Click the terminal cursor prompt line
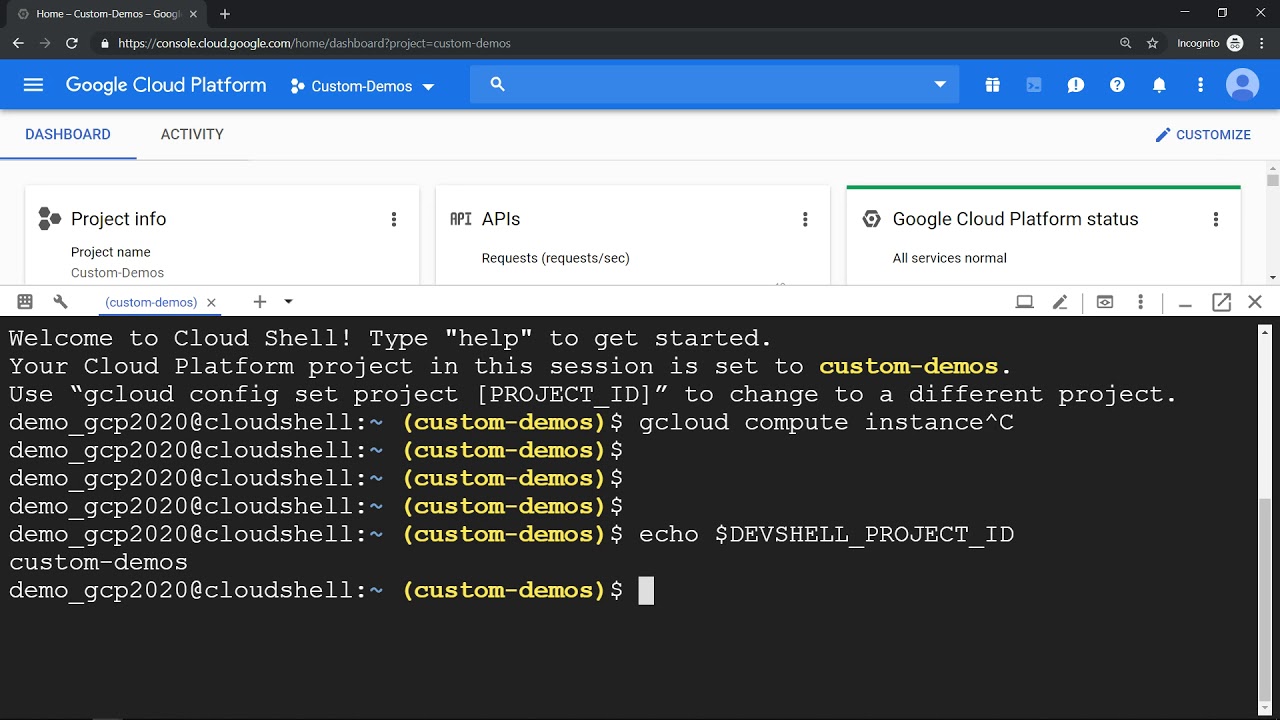 coord(331,590)
